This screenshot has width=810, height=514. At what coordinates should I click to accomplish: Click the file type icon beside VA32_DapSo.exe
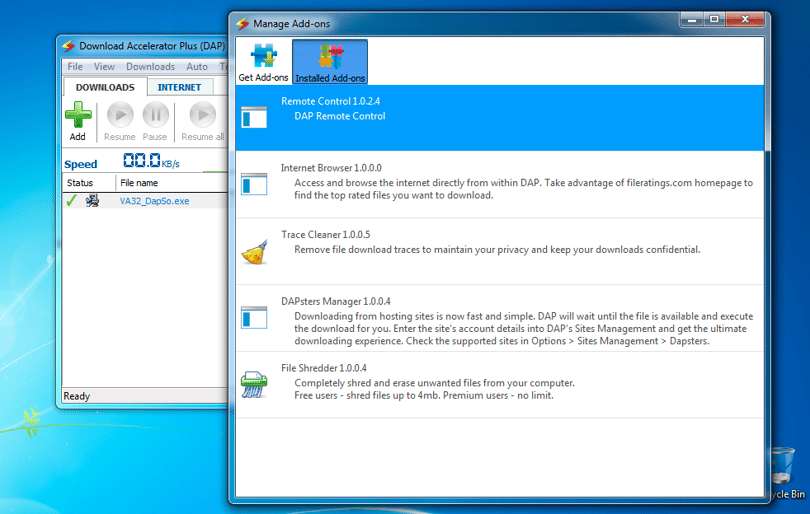92,201
